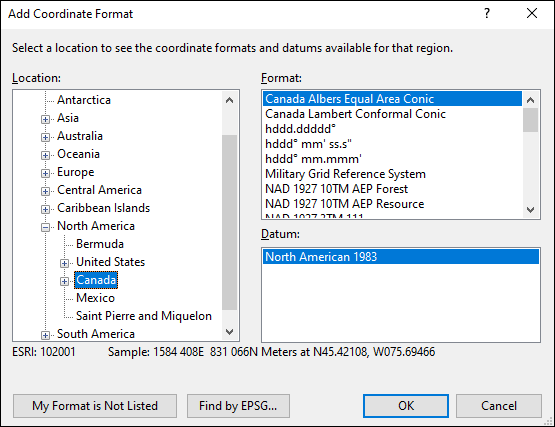Select Bermuda in Location tree

(100, 244)
